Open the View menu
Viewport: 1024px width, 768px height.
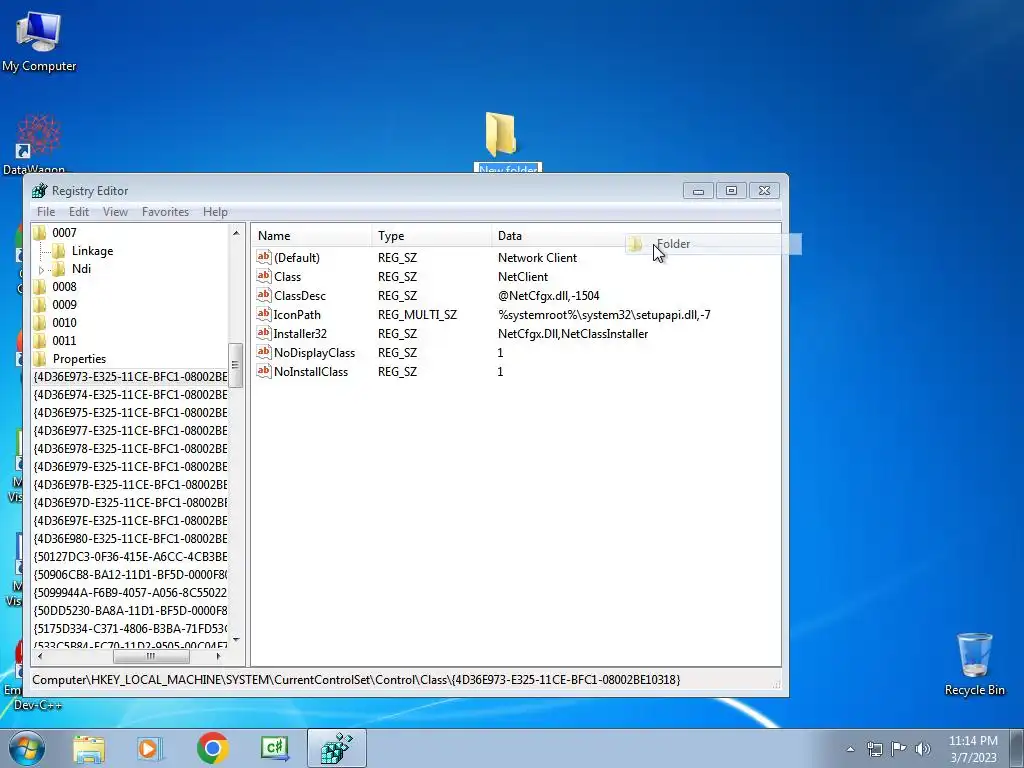coord(115,212)
